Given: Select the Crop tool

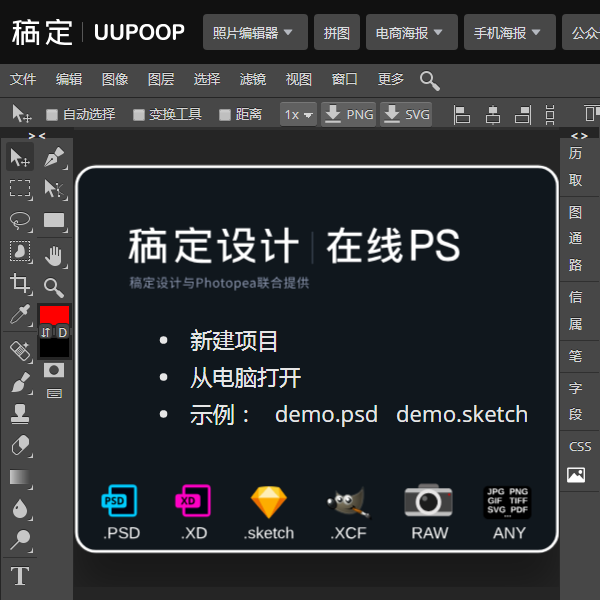Looking at the screenshot, I should (x=20, y=284).
